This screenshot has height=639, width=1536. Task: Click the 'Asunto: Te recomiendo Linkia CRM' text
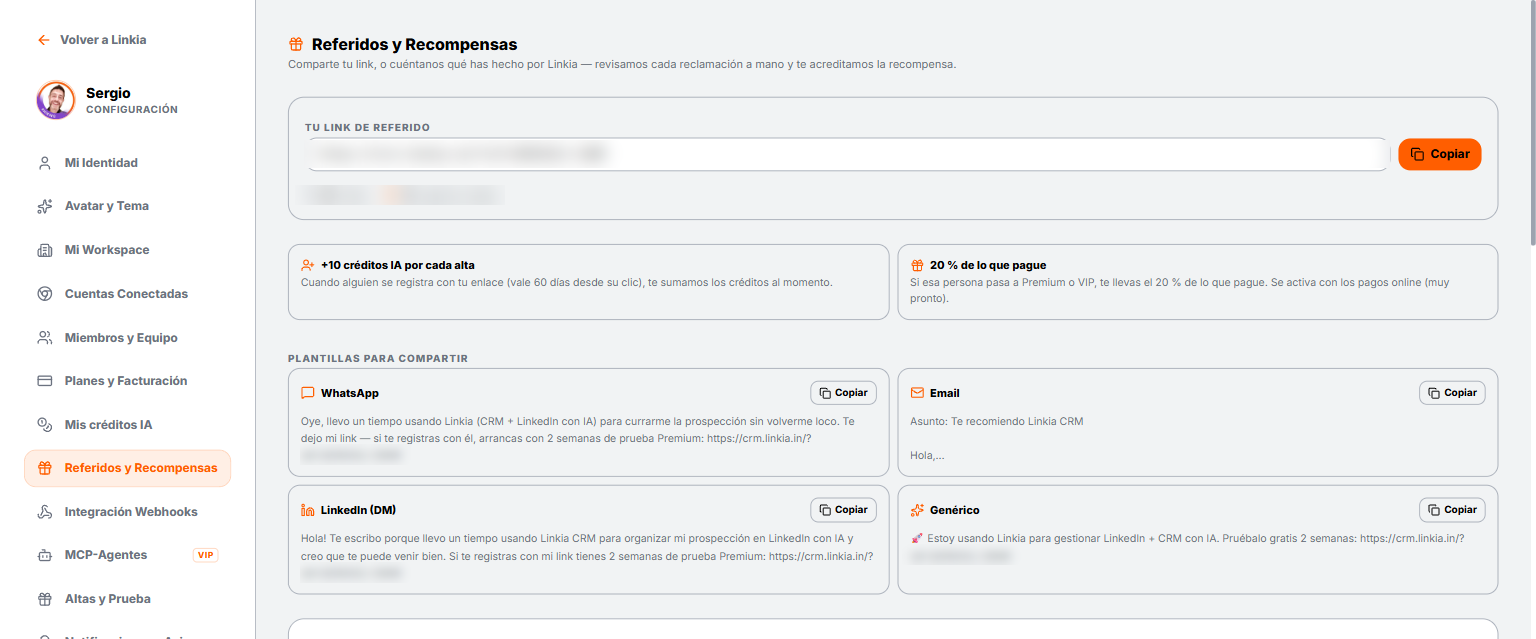click(x=997, y=421)
